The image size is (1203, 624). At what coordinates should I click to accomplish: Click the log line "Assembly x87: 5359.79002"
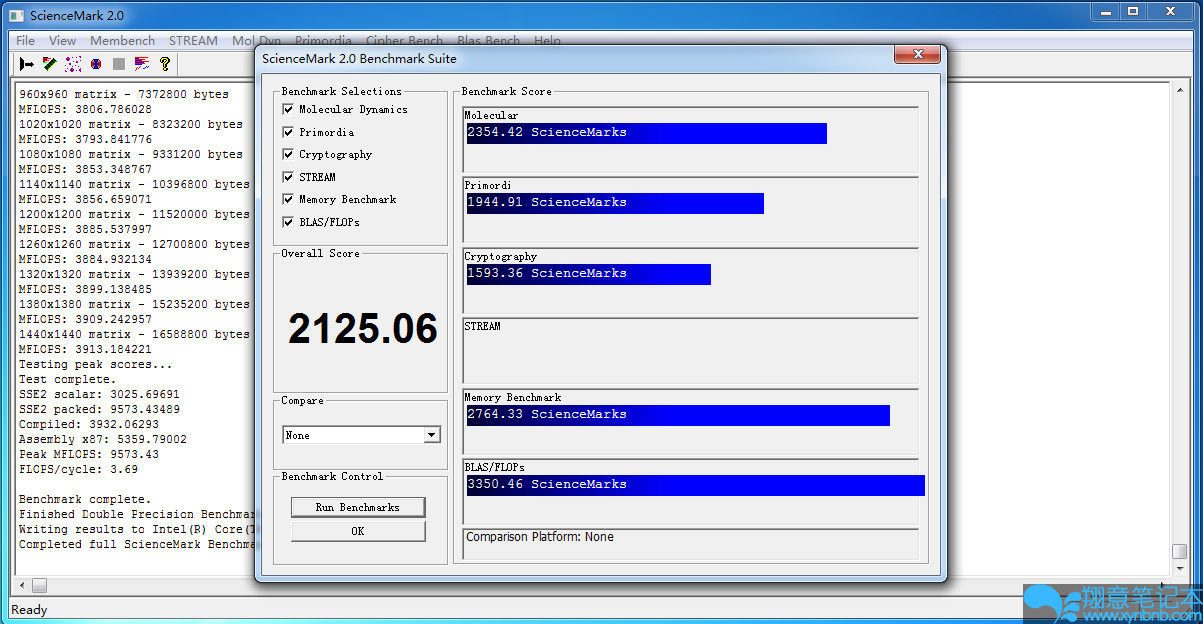(x=103, y=439)
